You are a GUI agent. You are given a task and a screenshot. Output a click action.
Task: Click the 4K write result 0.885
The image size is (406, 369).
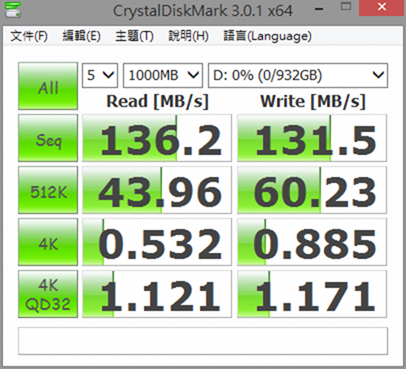click(312, 242)
